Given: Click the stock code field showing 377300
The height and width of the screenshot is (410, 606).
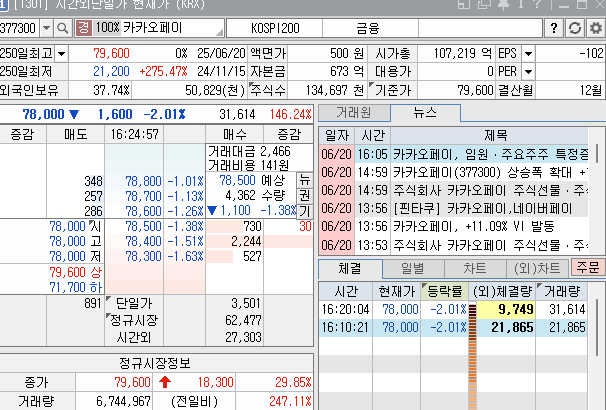Looking at the screenshot, I should point(19,28).
